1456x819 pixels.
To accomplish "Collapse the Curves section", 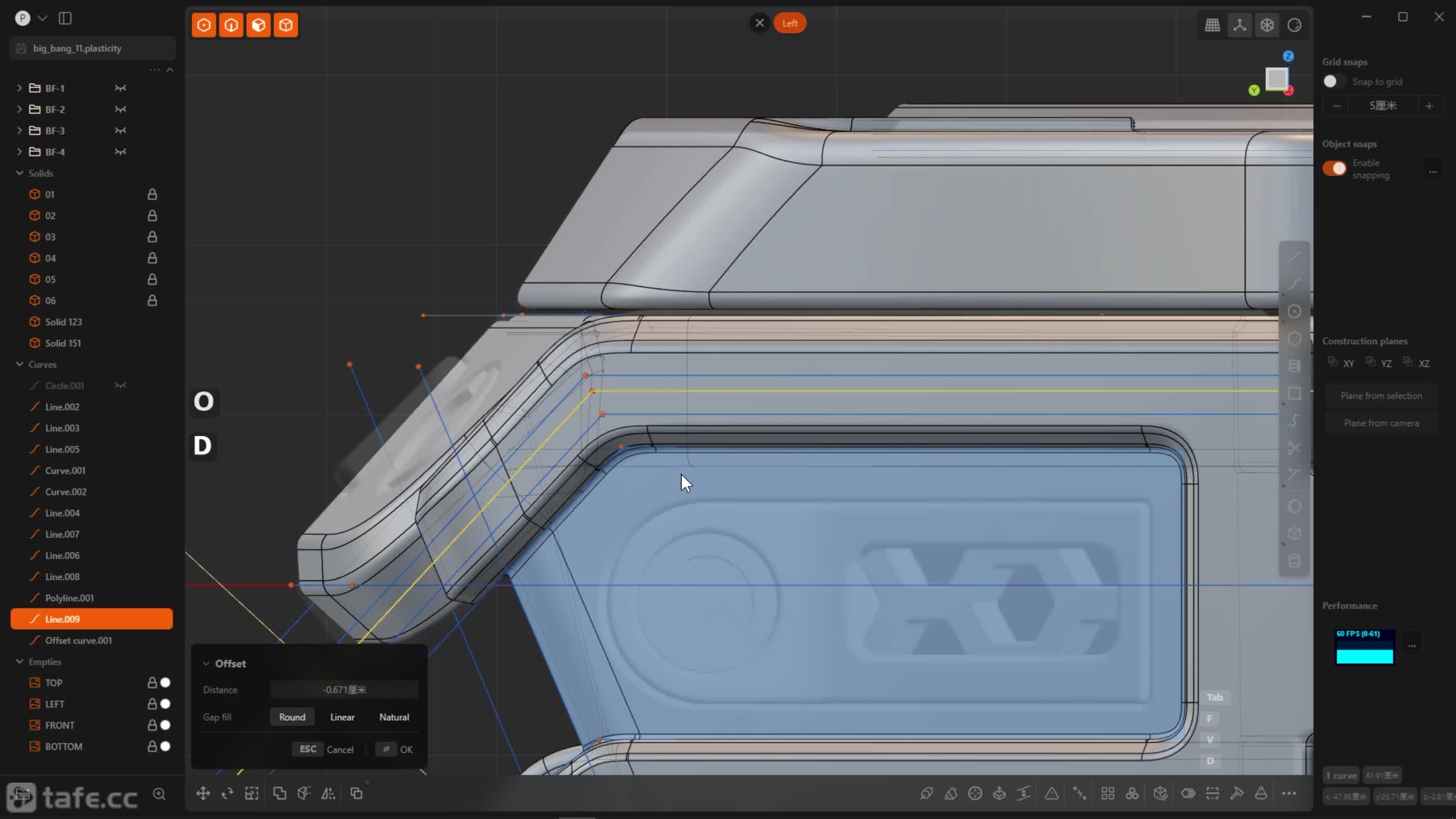I will tap(19, 364).
